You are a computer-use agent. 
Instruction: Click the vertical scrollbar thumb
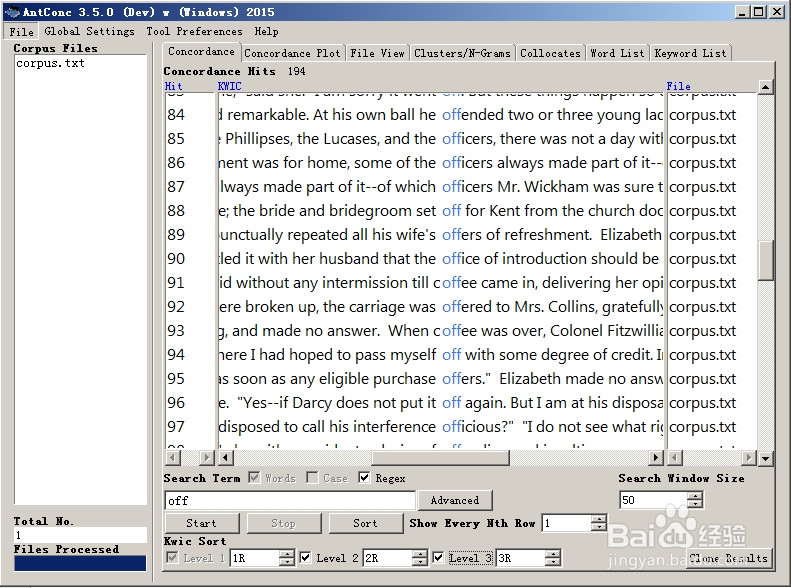click(765, 260)
